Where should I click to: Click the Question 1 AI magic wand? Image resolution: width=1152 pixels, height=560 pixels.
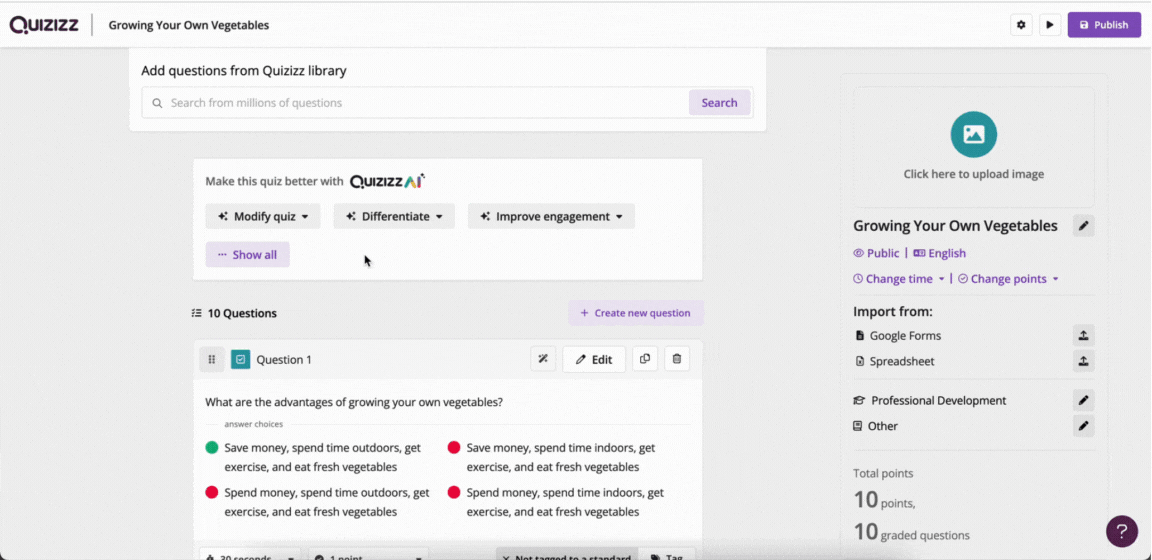tap(543, 359)
